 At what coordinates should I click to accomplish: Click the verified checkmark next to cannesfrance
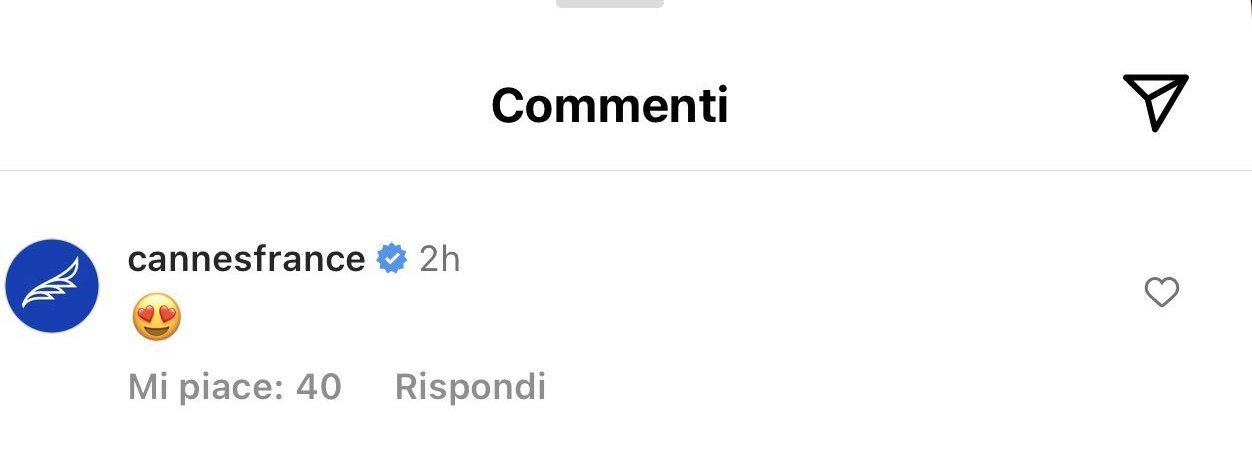(391, 259)
